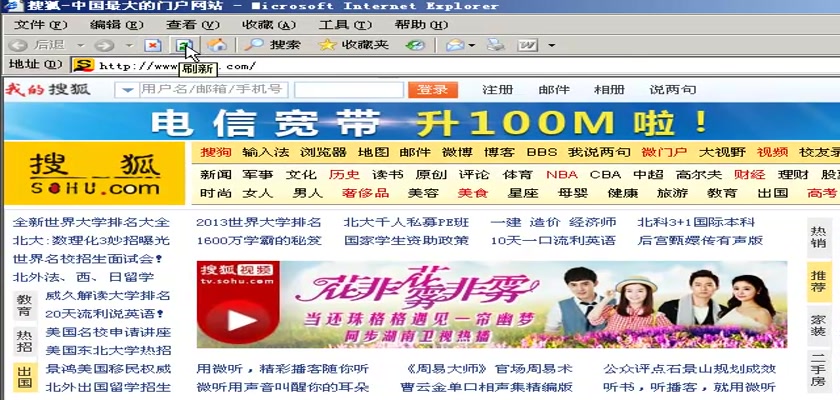Select the 推荐 side tab
The image size is (840, 400).
818,282
